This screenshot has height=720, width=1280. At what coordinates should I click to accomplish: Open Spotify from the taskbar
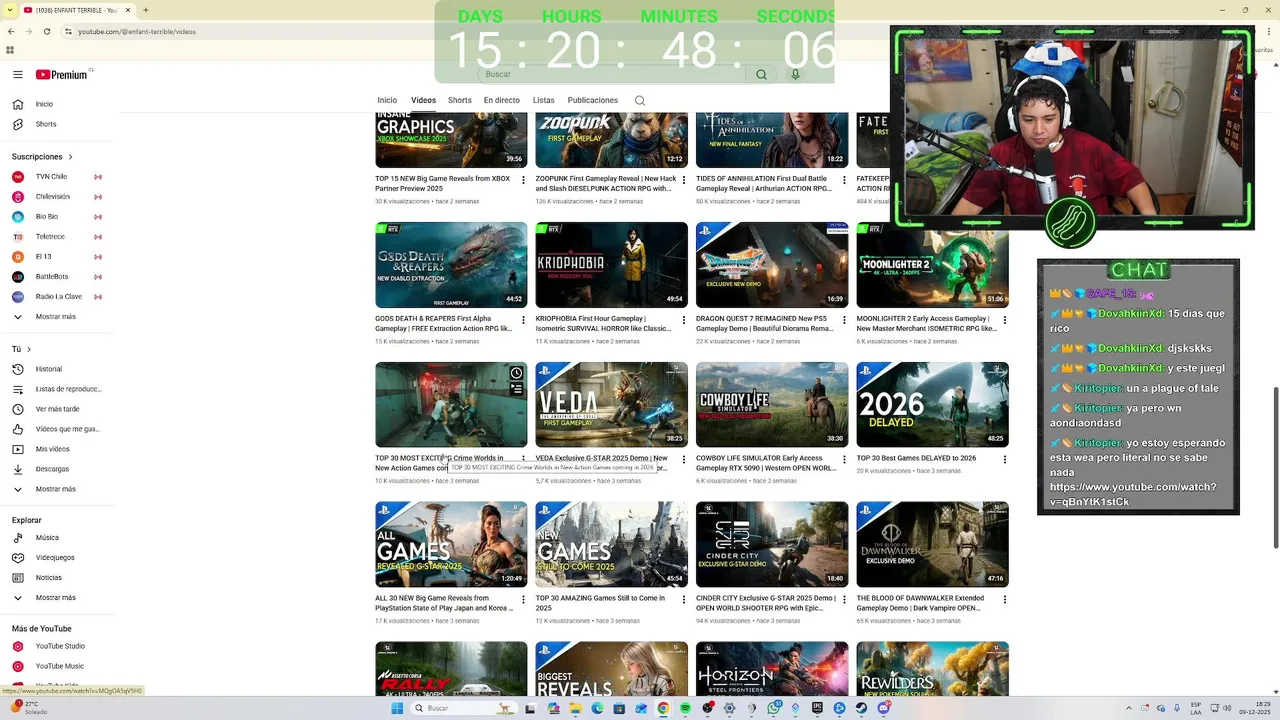point(685,708)
